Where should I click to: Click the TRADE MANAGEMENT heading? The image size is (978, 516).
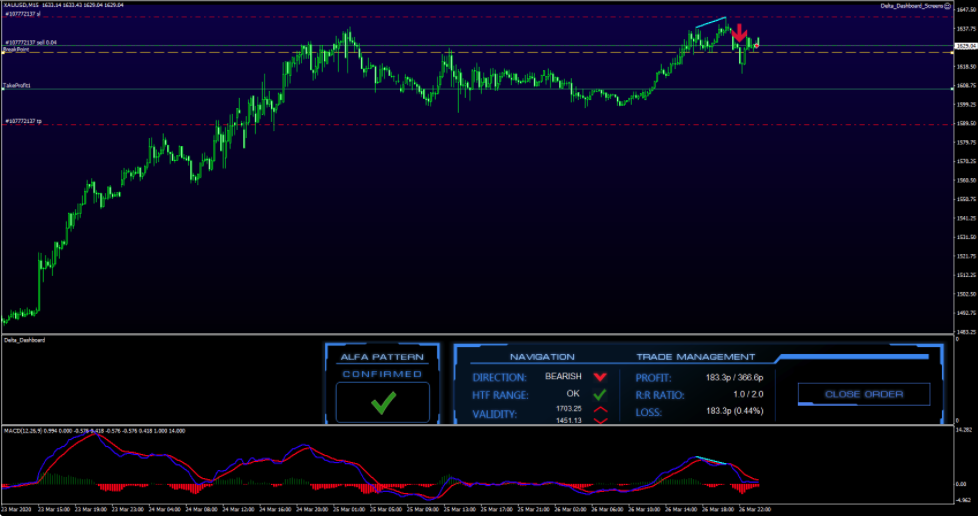click(695, 357)
